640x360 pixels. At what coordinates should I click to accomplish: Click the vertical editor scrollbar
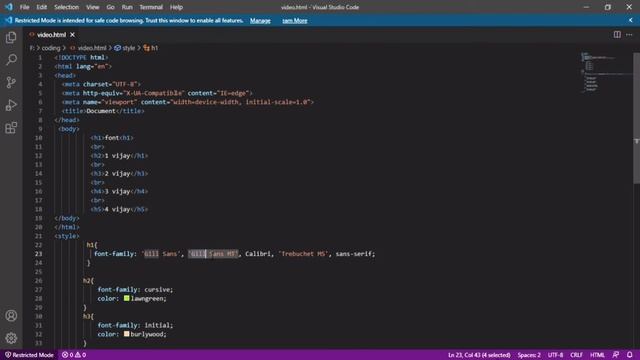tap(636, 118)
